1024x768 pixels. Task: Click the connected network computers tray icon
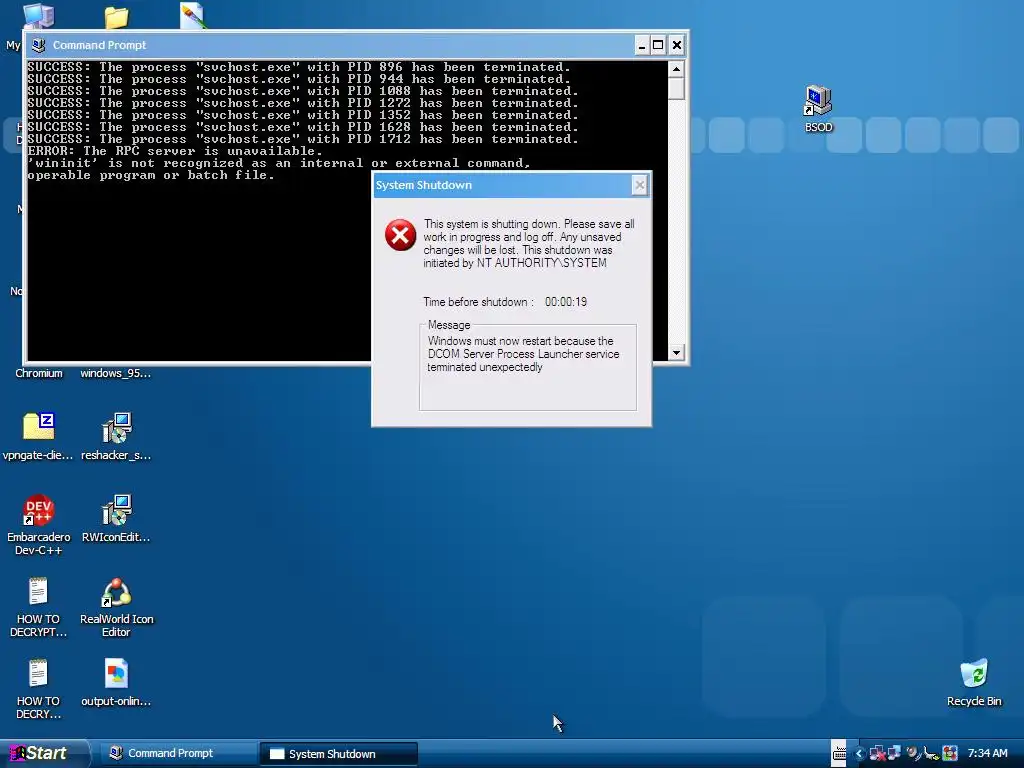pyautogui.click(x=894, y=753)
